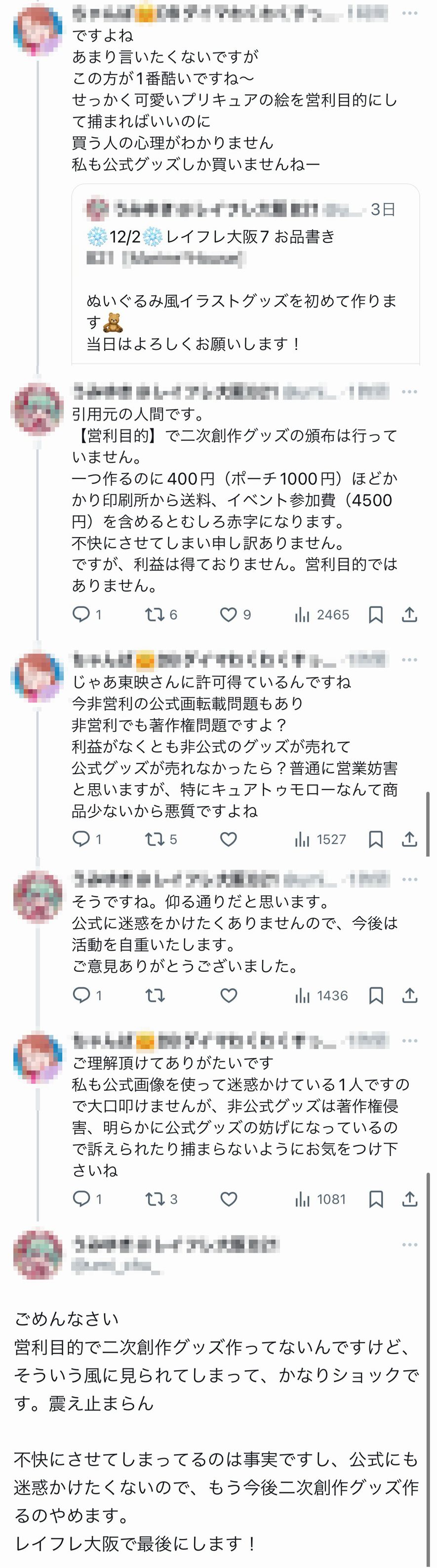Like the tweet showing 9 likes
437x1568 pixels.
(x=228, y=615)
